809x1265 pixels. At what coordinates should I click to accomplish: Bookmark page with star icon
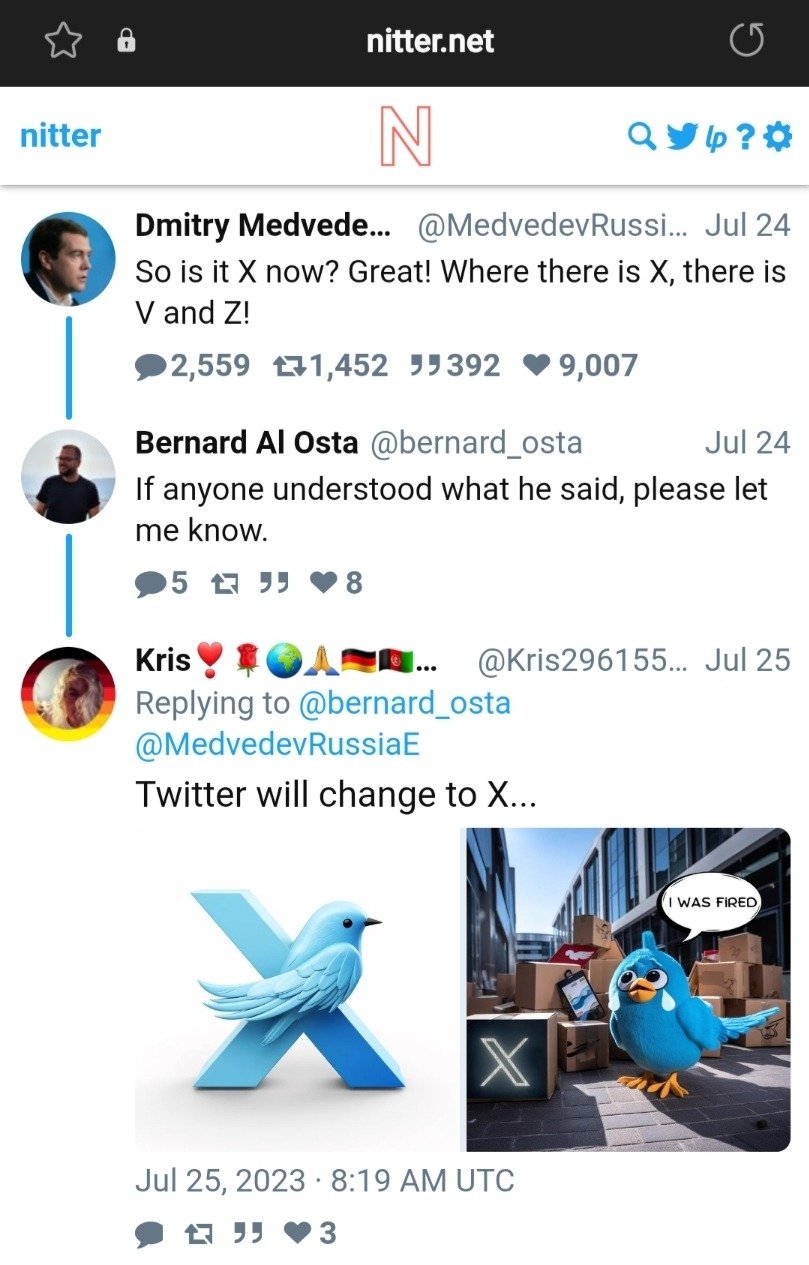coord(63,41)
